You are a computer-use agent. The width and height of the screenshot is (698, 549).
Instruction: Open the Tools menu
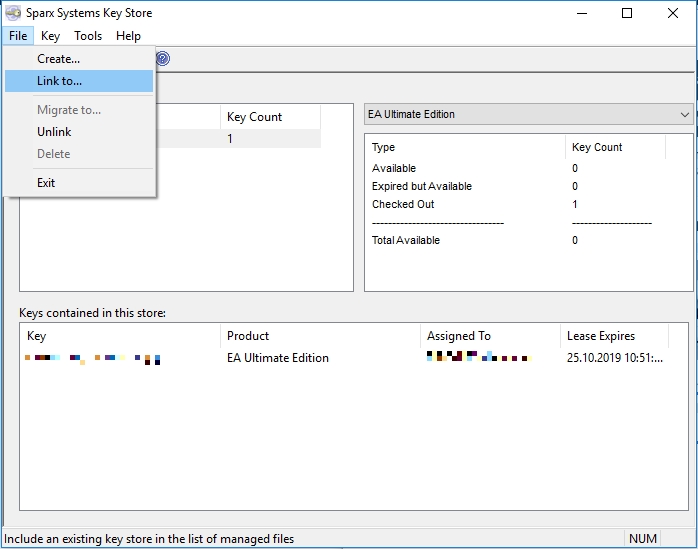tap(88, 36)
